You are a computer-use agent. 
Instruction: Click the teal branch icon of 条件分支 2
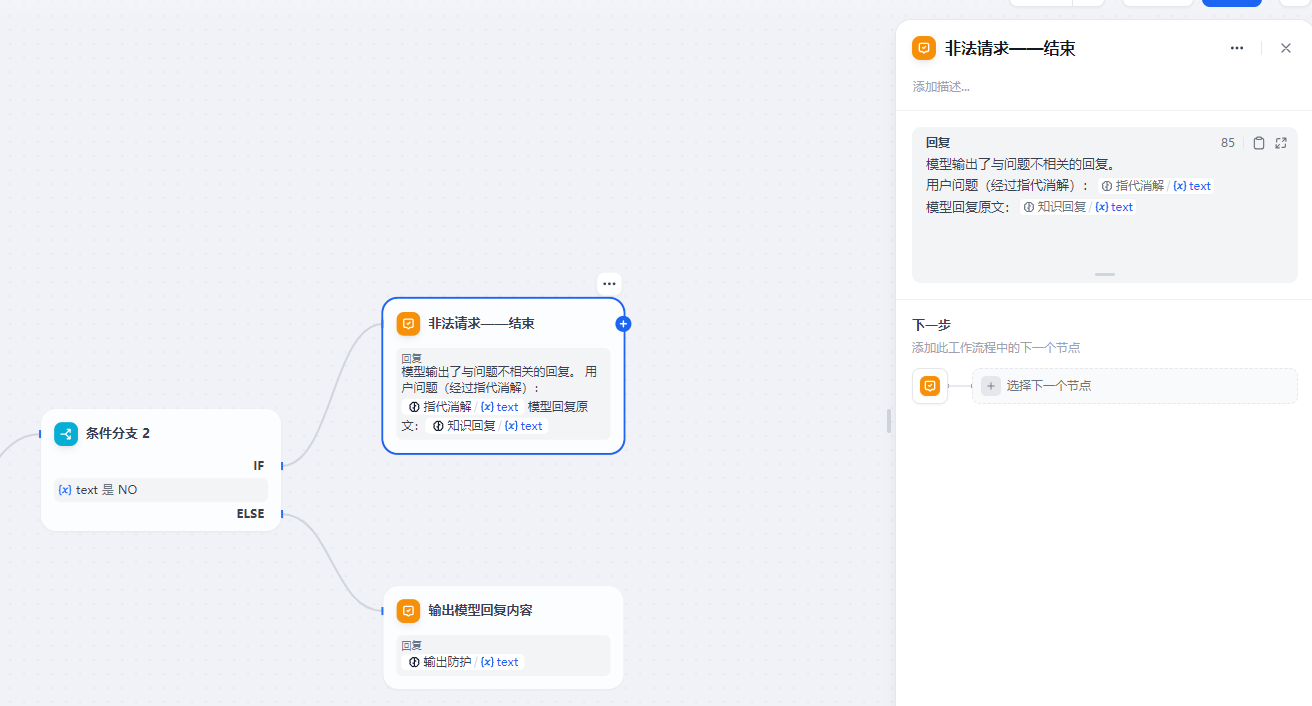click(x=66, y=434)
